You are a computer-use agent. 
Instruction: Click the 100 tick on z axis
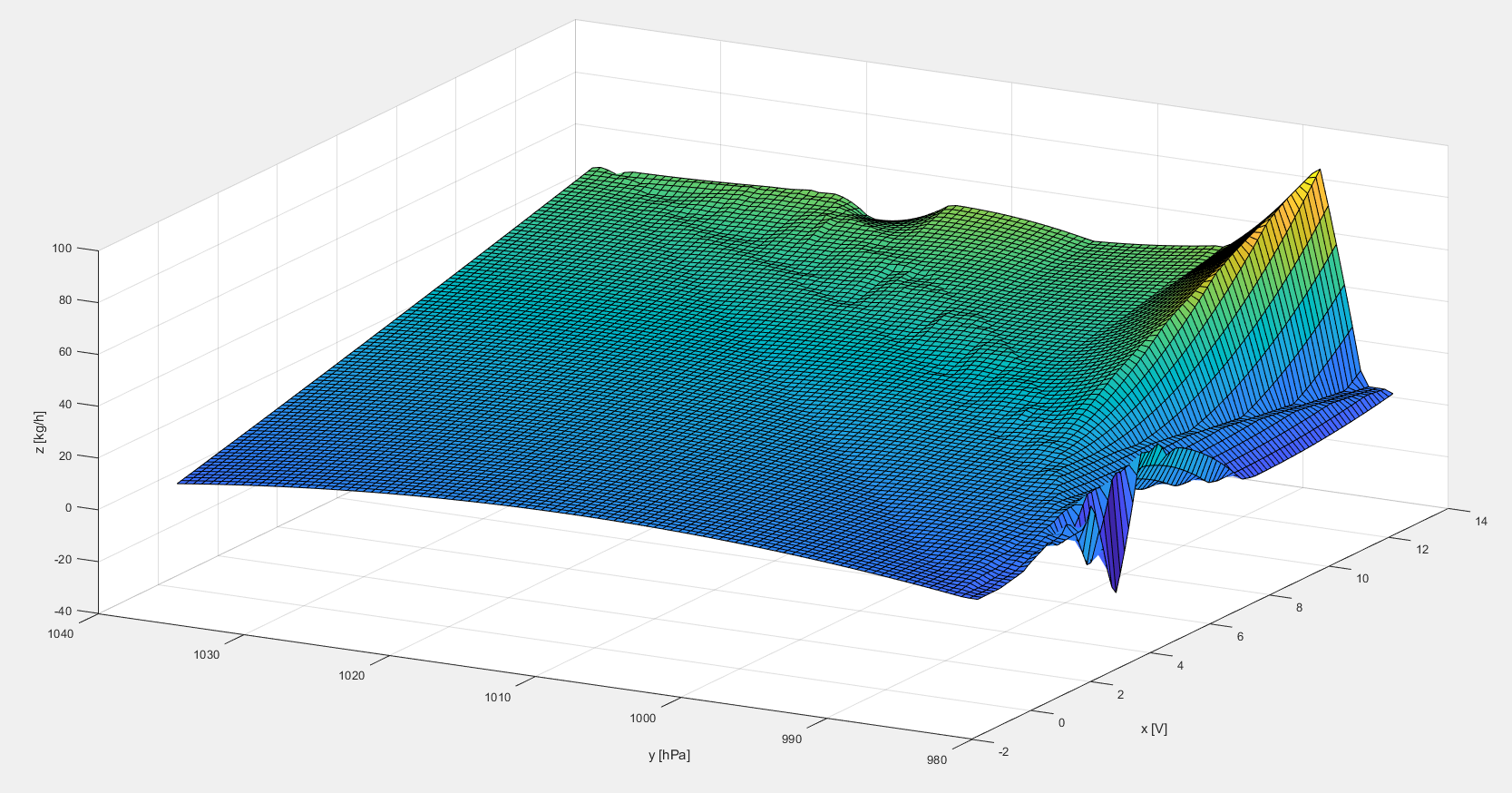pos(64,248)
